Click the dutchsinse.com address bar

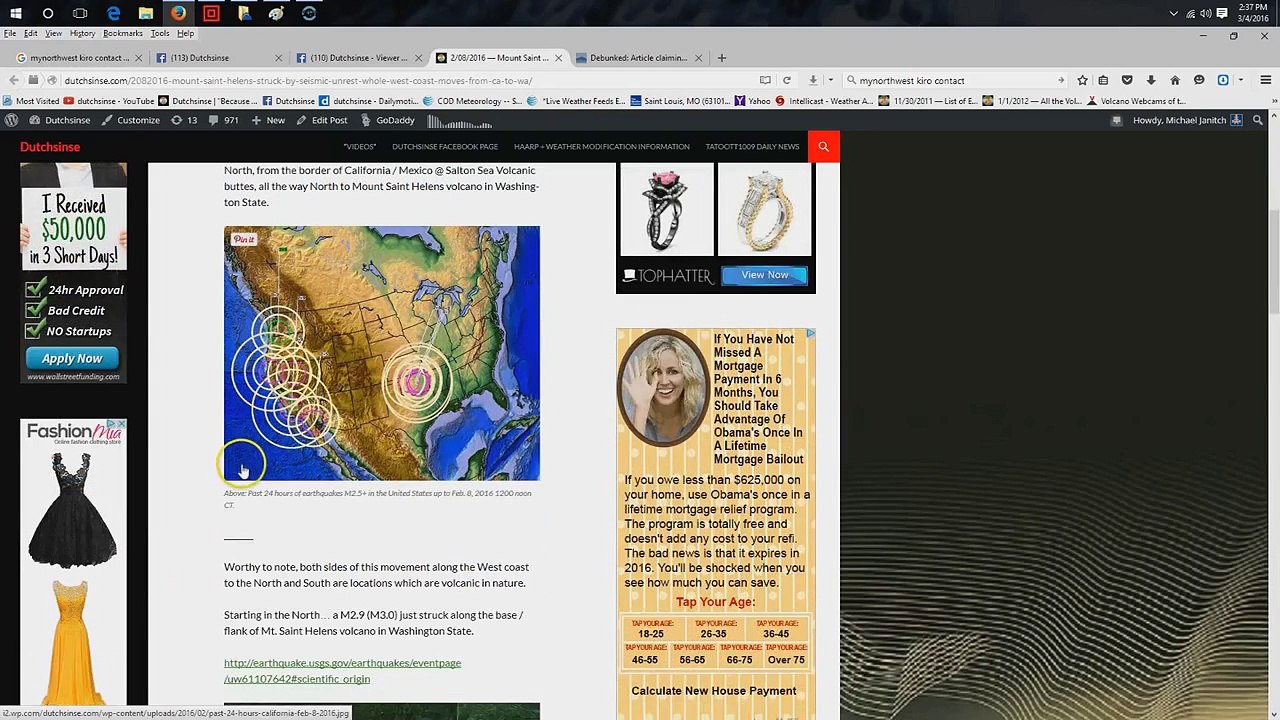click(400, 80)
